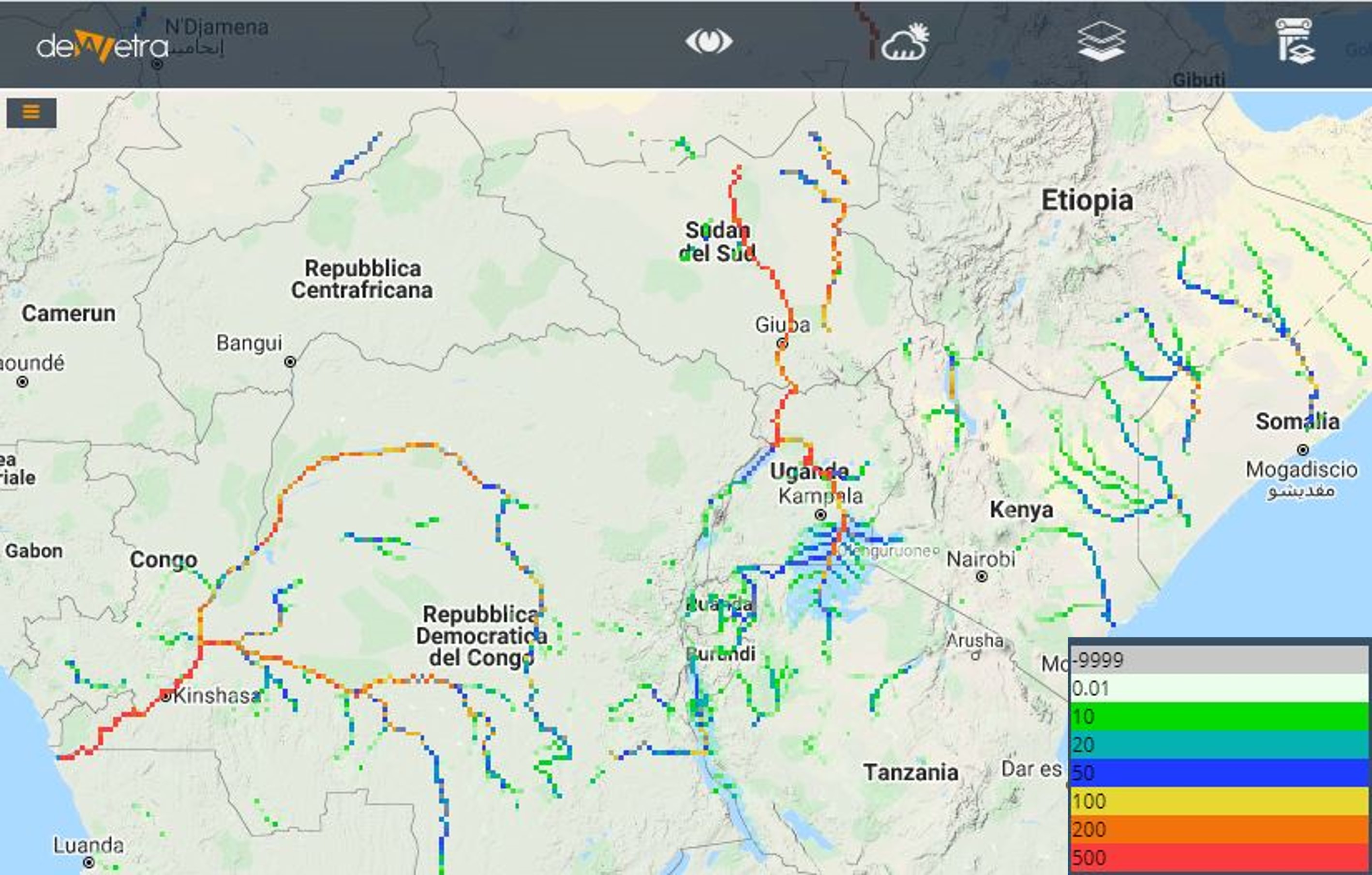Screen dimensions: 1372x875
Task: Open the orange hamburger menu button
Action: click(x=31, y=112)
